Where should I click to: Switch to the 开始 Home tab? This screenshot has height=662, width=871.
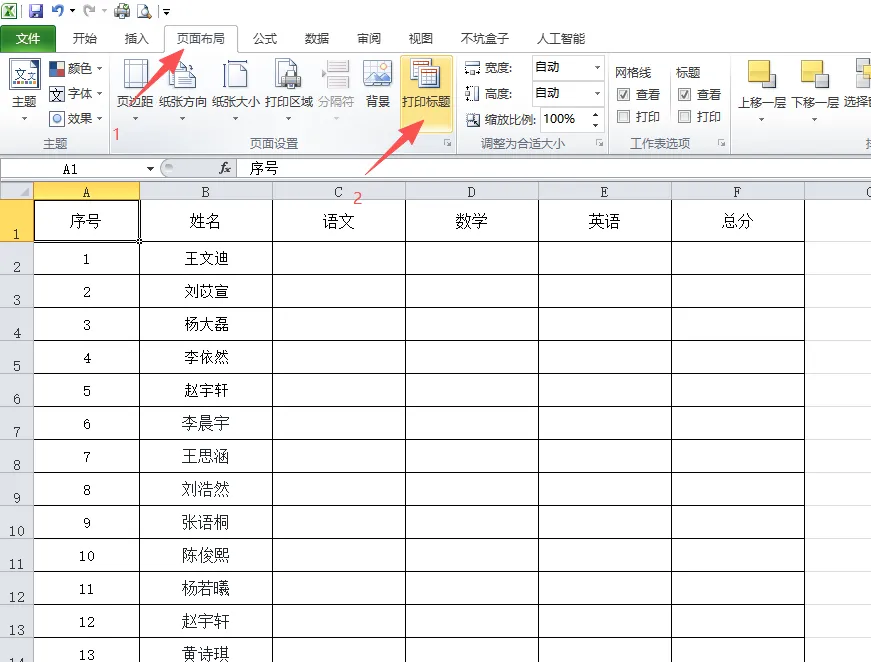coord(85,38)
